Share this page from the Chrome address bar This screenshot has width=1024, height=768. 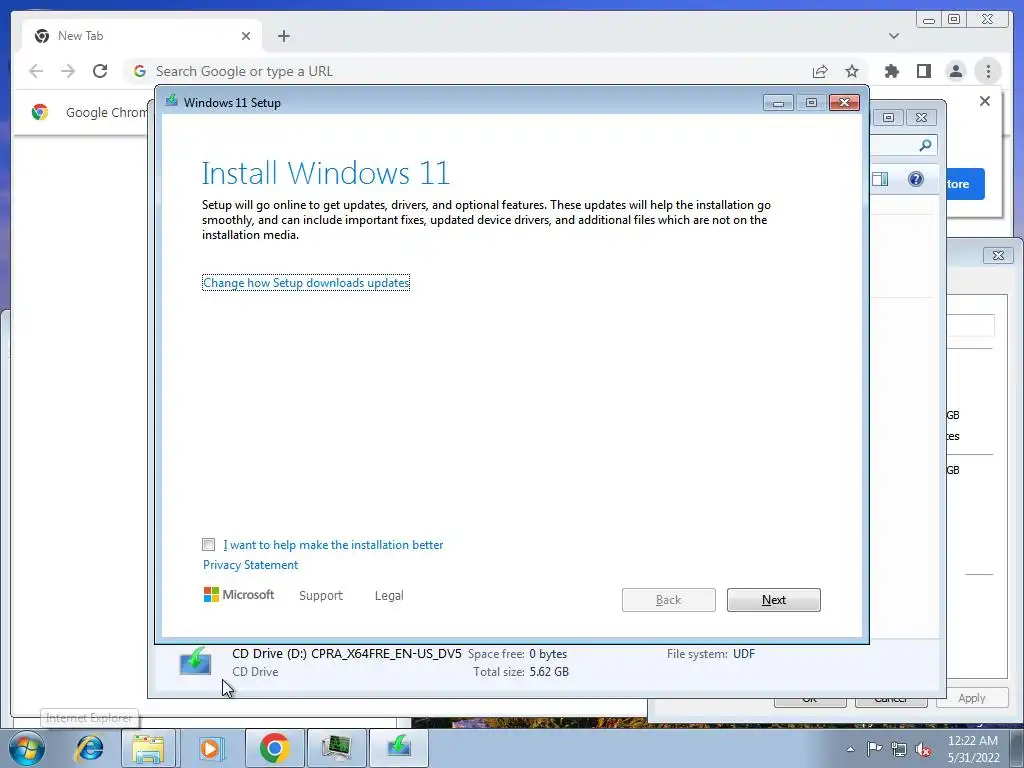coord(820,71)
